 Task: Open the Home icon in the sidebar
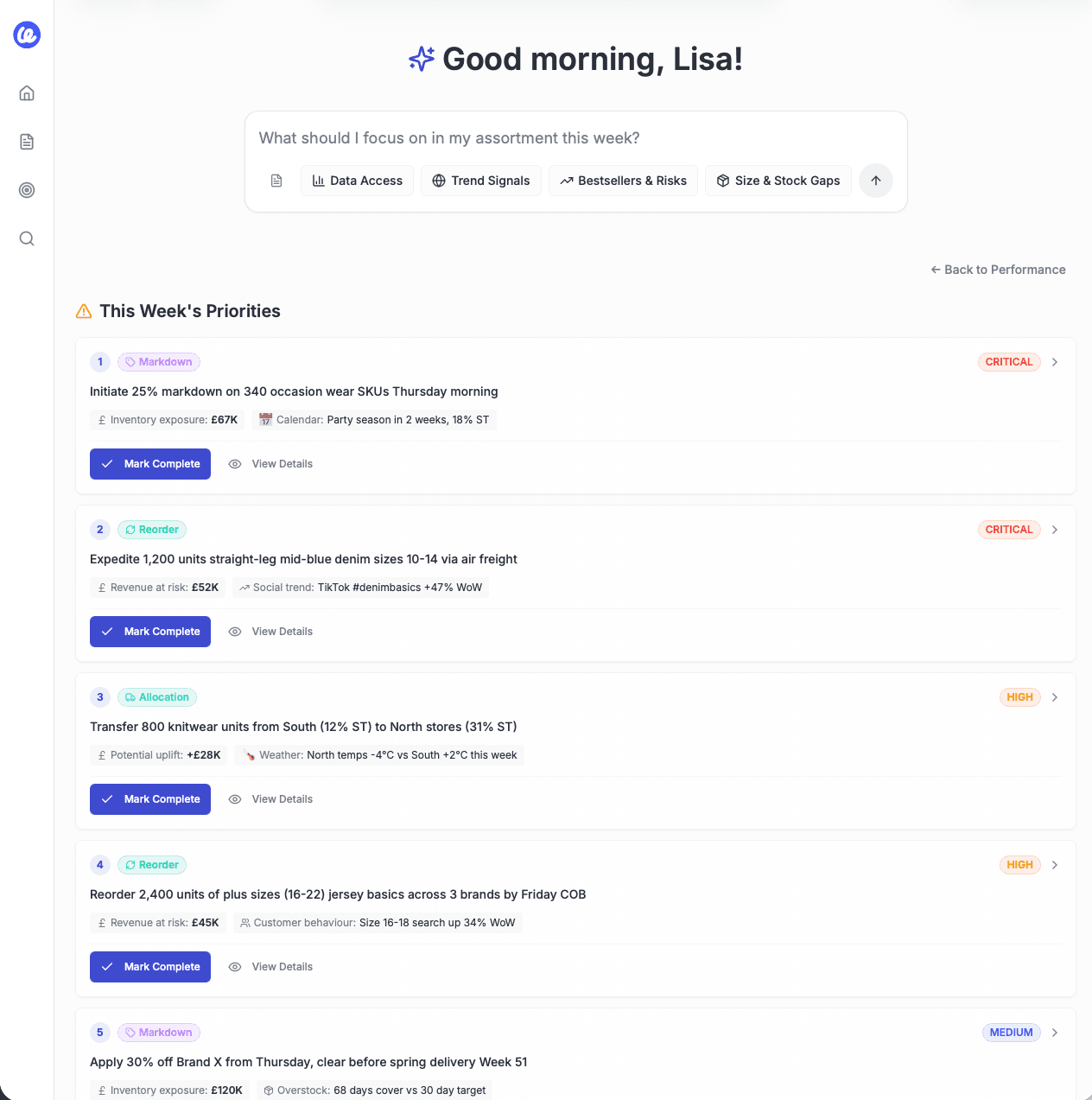(x=27, y=92)
